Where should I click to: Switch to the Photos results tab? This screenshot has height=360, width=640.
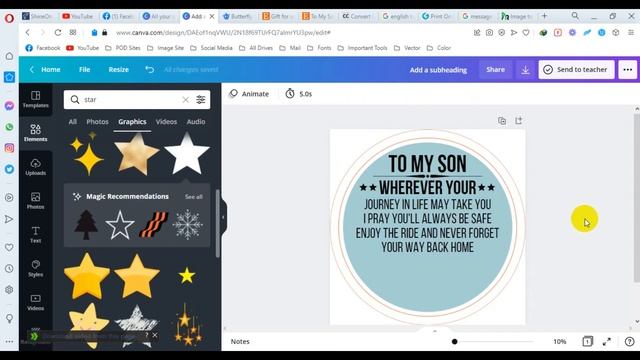pos(97,122)
